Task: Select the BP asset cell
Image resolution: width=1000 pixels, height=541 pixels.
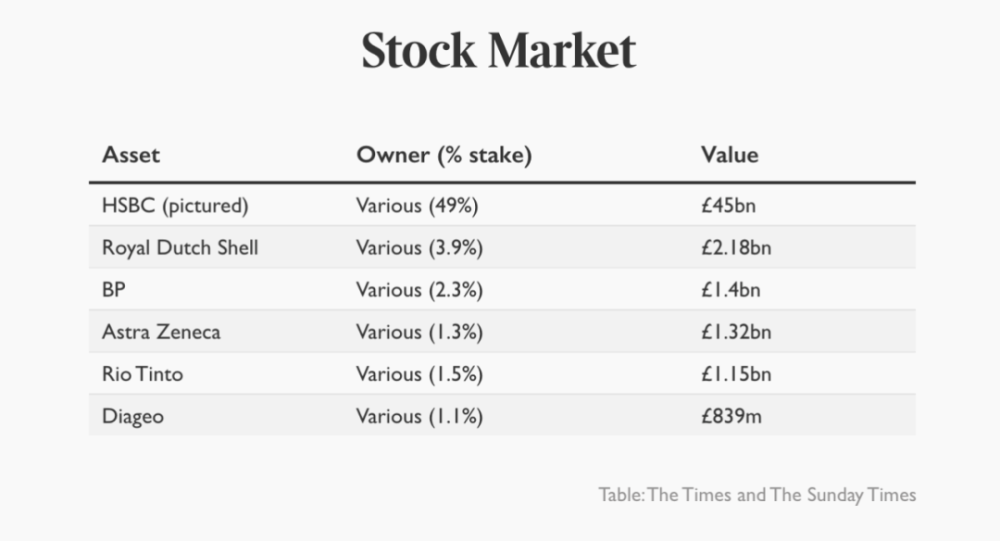Action: [x=114, y=290]
